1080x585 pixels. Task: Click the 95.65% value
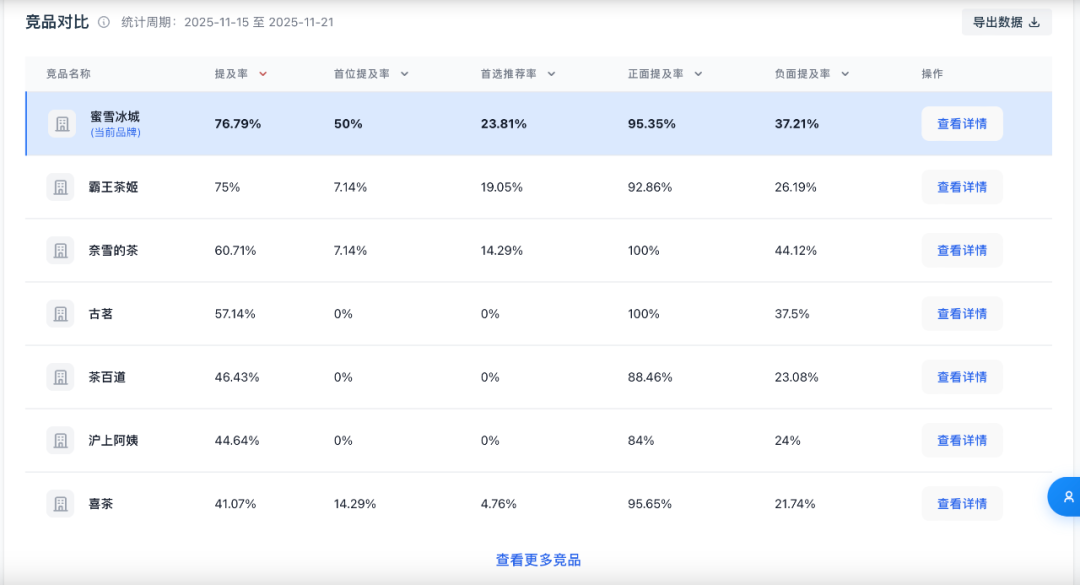click(x=650, y=504)
